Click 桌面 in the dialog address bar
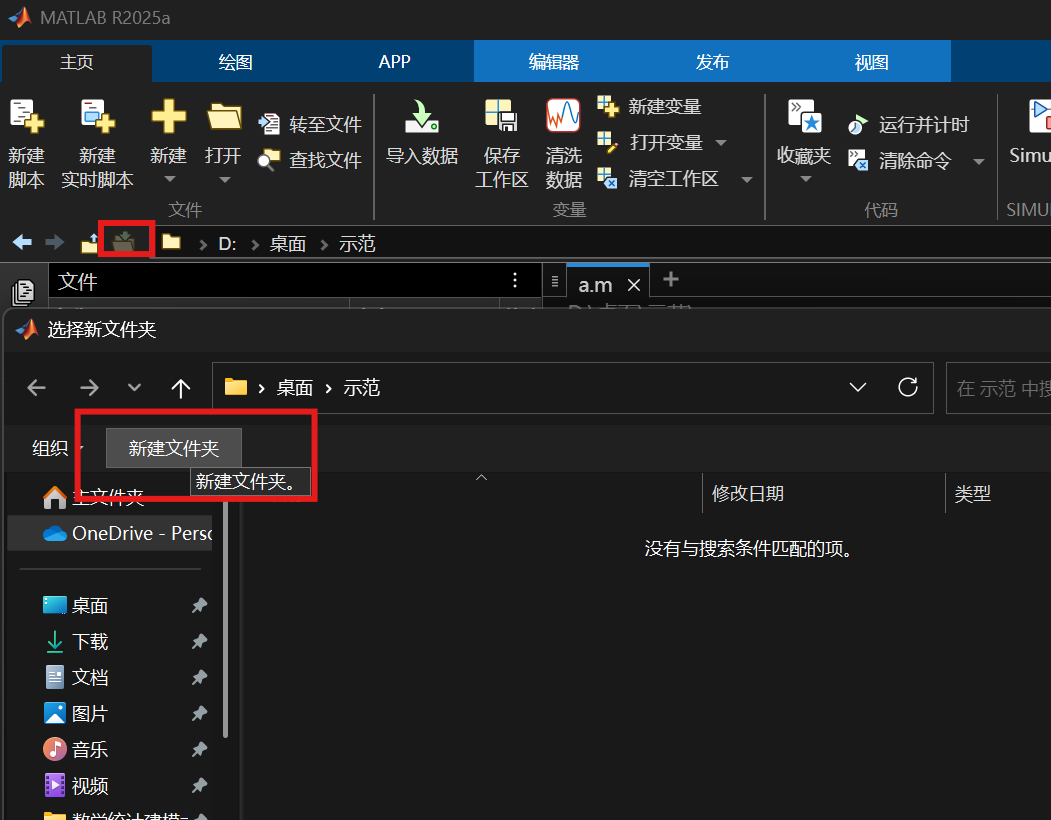 [x=294, y=388]
